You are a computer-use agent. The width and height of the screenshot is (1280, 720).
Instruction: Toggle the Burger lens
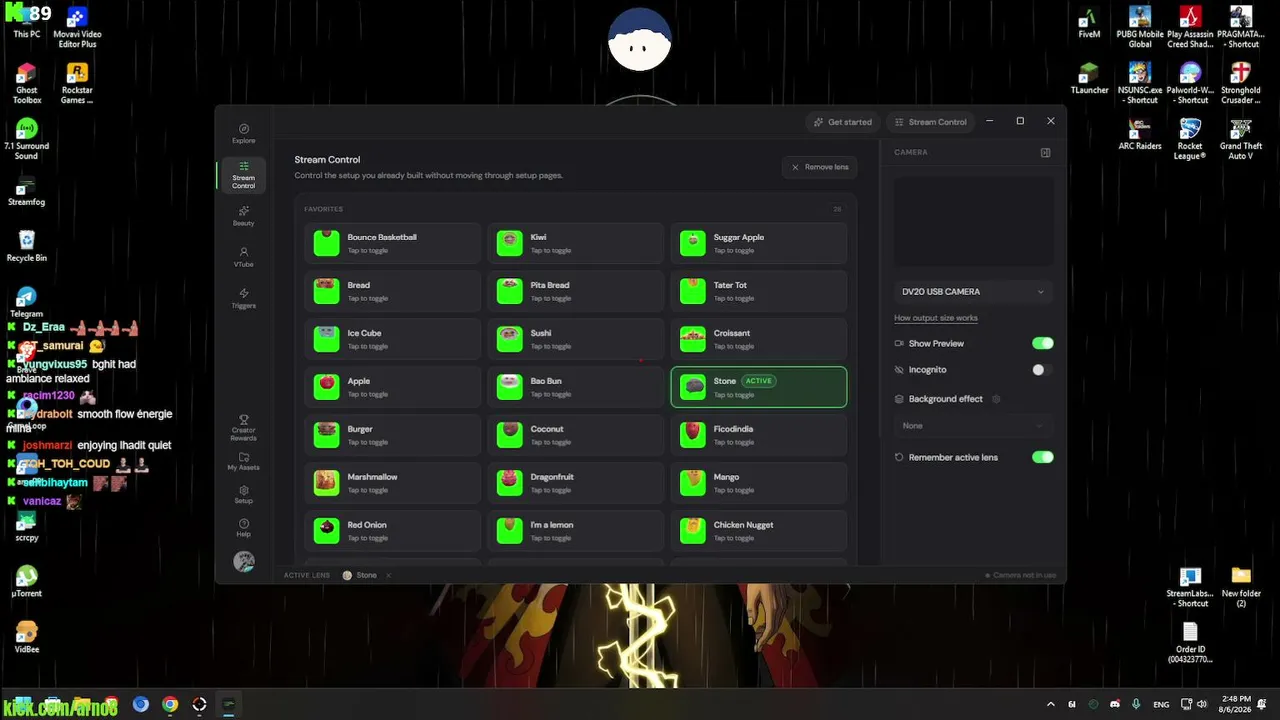pos(393,435)
